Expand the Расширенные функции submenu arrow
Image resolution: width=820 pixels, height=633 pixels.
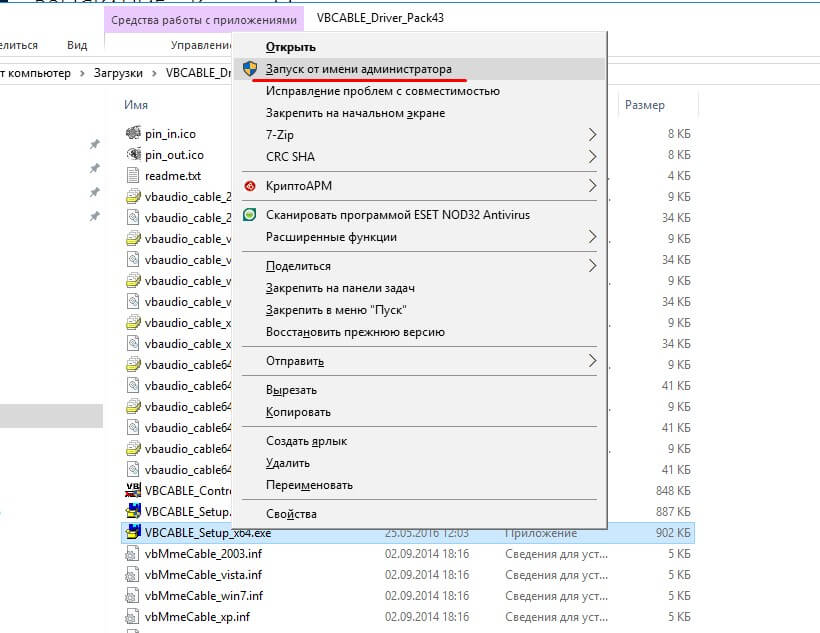pyautogui.click(x=592, y=236)
